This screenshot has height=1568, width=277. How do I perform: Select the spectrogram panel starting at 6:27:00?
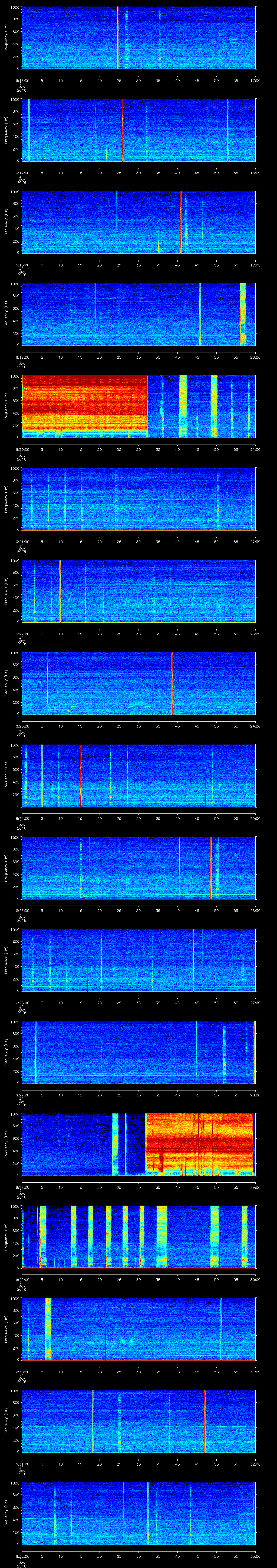click(138, 1052)
